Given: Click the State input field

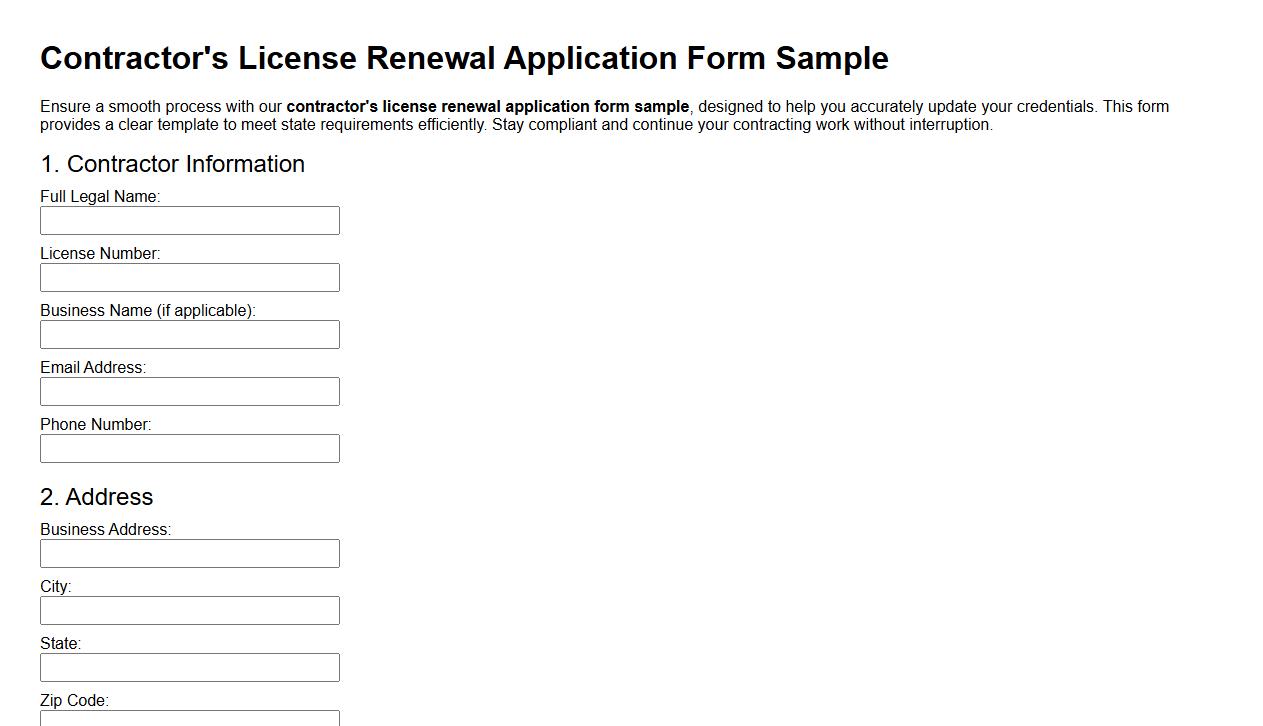Looking at the screenshot, I should pyautogui.click(x=189, y=667).
